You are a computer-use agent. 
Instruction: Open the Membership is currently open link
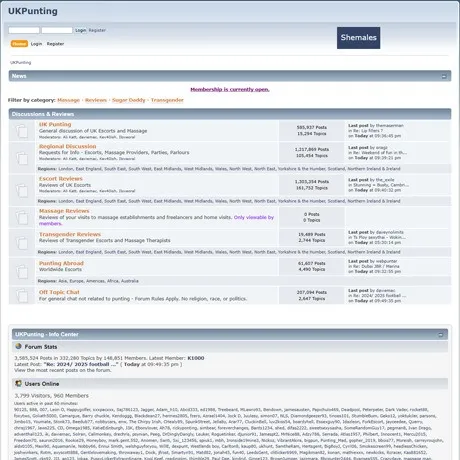coord(230,89)
